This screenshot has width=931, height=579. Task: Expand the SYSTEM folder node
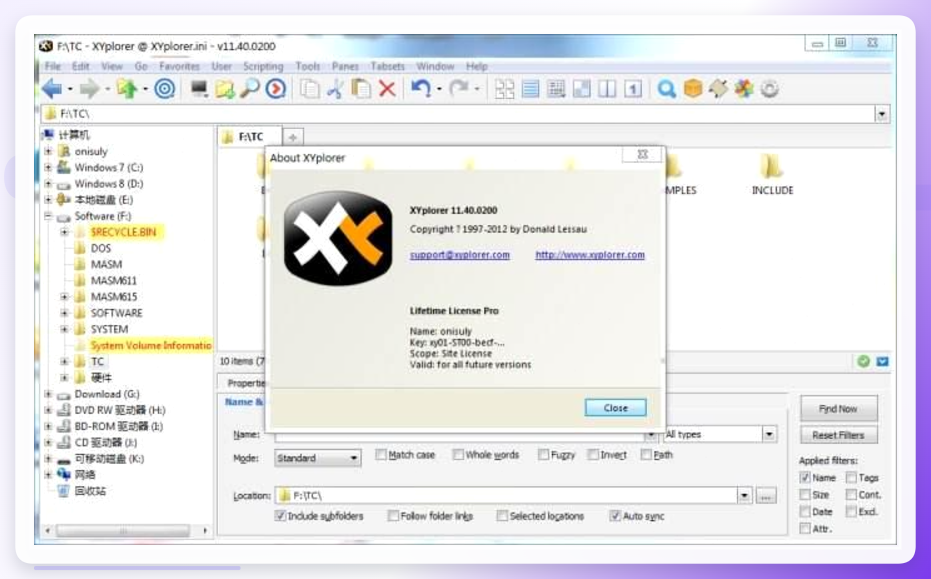click(65, 329)
